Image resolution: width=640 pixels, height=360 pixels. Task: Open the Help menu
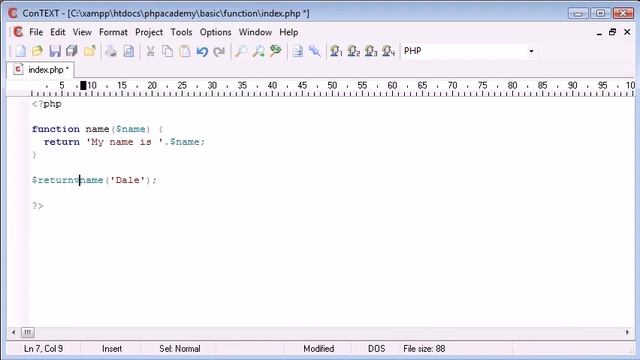click(289, 32)
